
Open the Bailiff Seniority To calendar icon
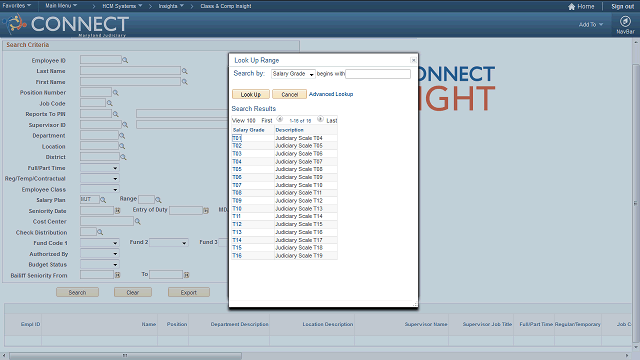(x=187, y=275)
